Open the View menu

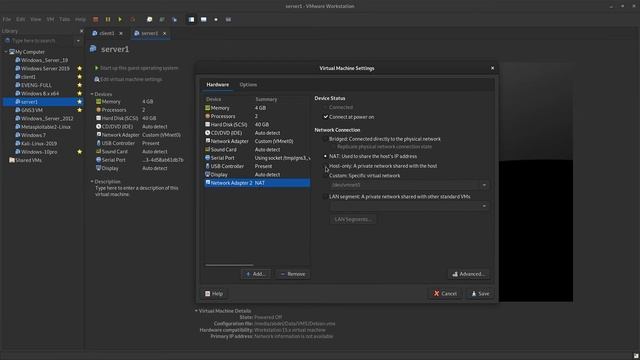click(36, 19)
